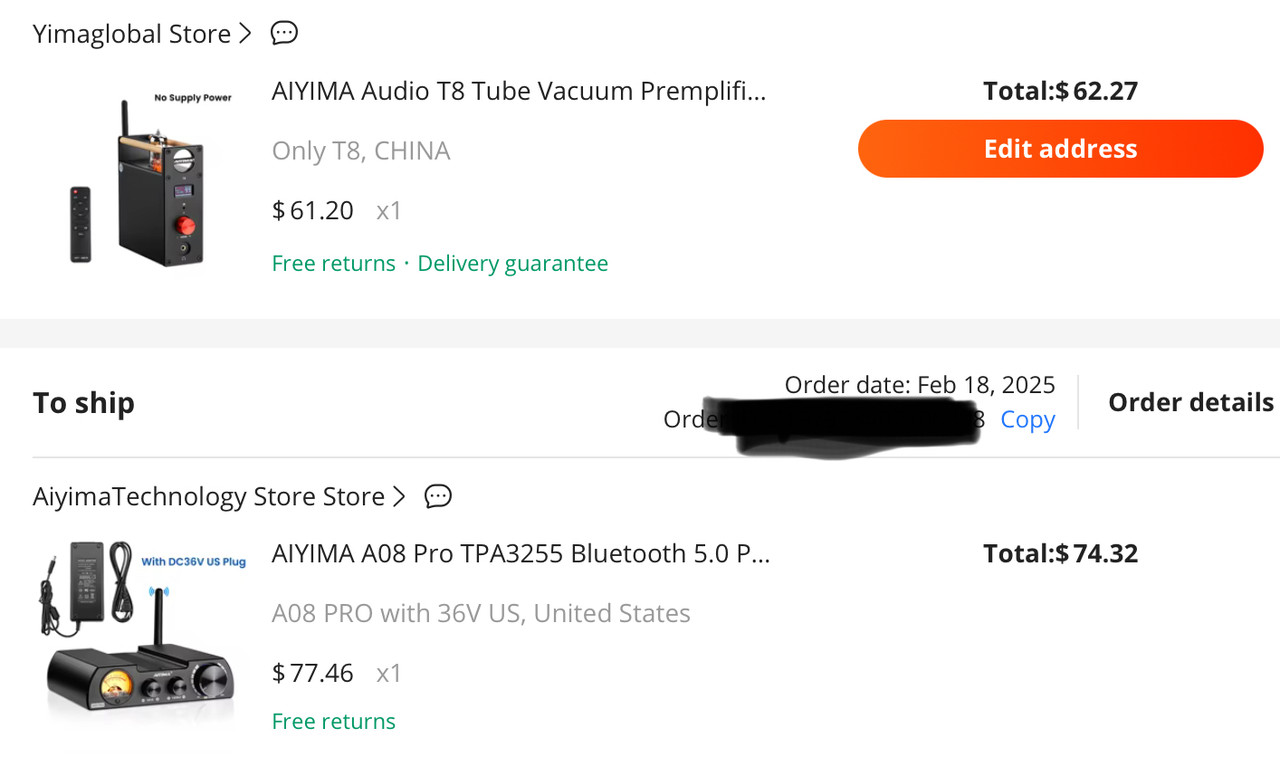1280x769 pixels.
Task: Visit AiyimaTechnology Store Store page
Action: pos(208,497)
